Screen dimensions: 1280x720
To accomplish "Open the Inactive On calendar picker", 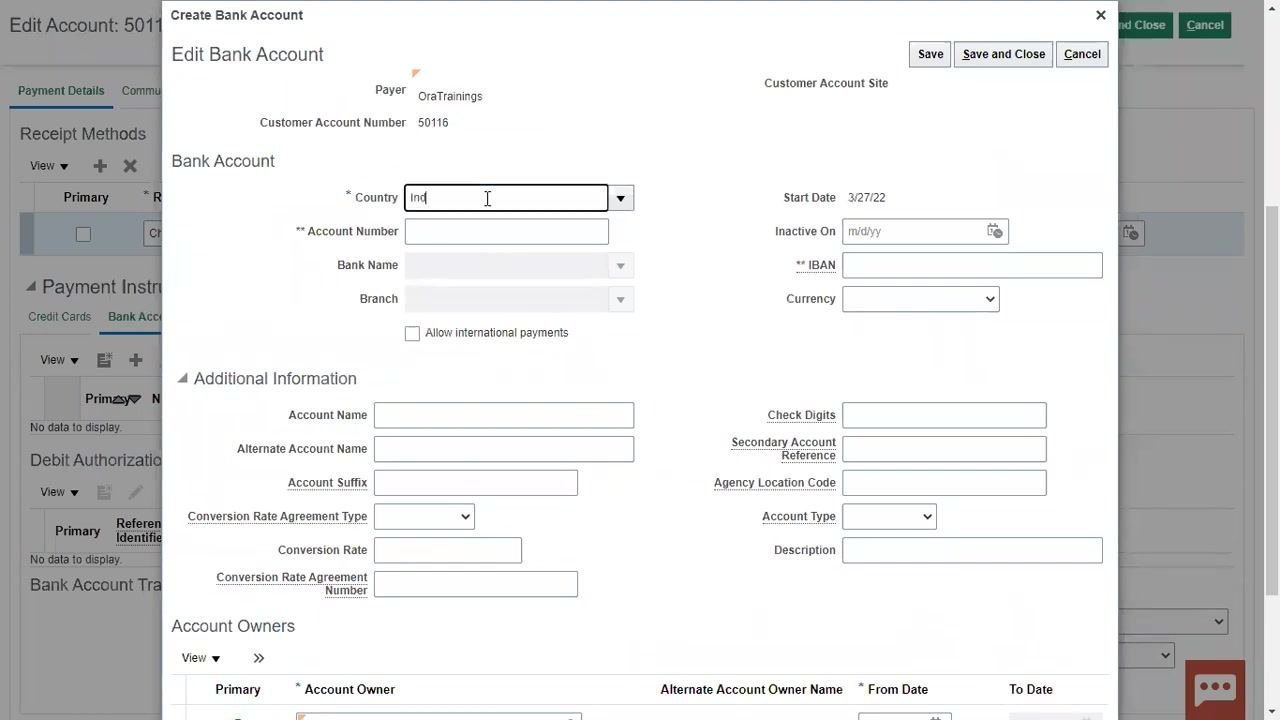I will pos(994,231).
